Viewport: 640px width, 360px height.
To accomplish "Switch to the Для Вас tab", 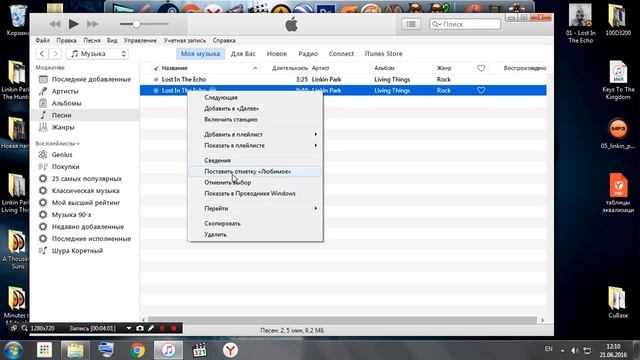I will click(243, 53).
